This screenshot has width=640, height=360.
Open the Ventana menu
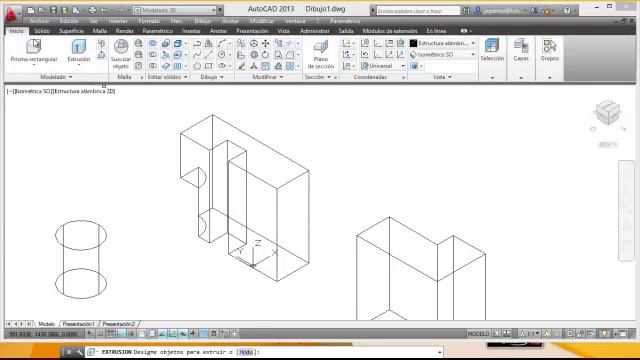point(296,21)
